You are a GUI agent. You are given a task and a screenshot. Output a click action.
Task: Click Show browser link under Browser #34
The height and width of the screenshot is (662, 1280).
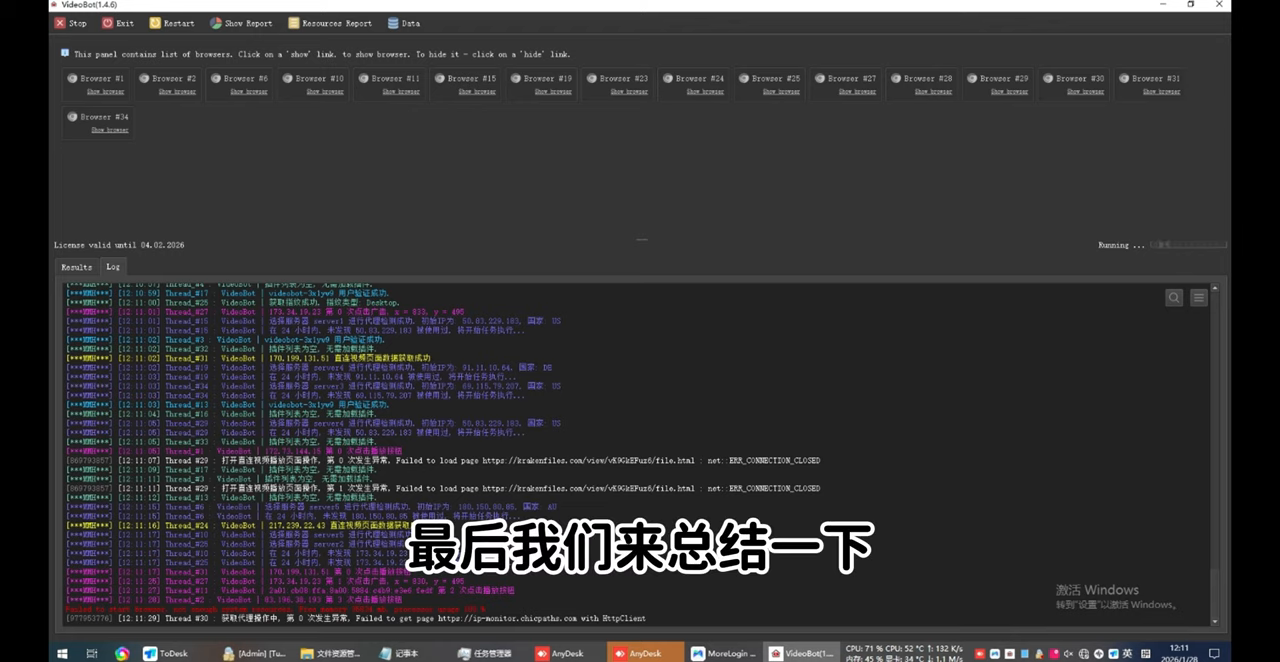click(109, 130)
